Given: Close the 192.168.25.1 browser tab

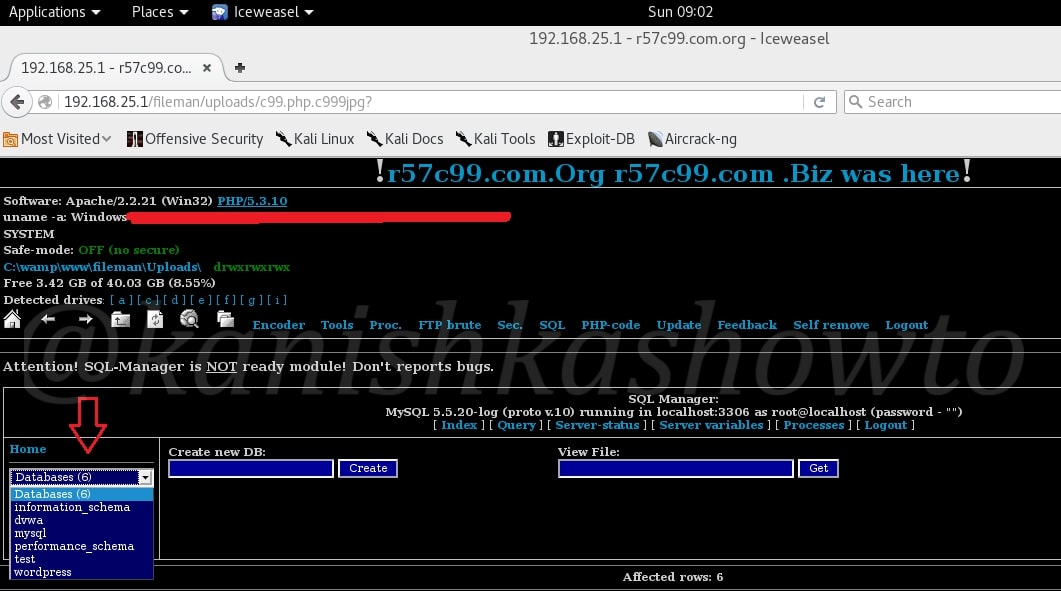Looking at the screenshot, I should [207, 68].
